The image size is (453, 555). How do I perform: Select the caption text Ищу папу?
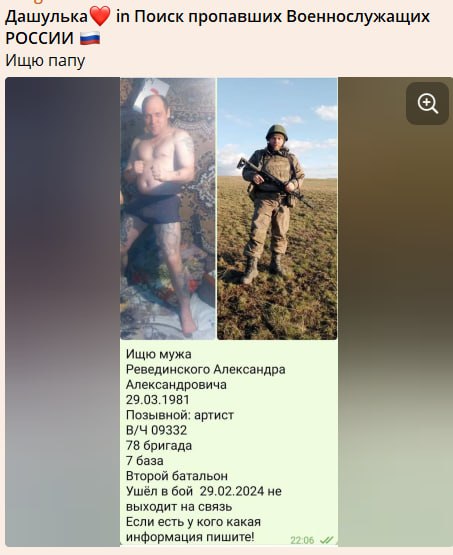point(45,60)
